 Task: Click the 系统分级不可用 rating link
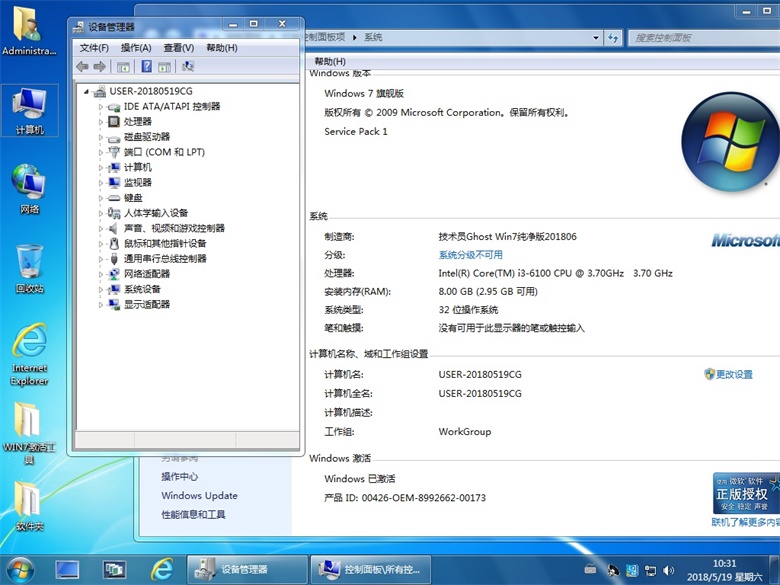(470, 255)
